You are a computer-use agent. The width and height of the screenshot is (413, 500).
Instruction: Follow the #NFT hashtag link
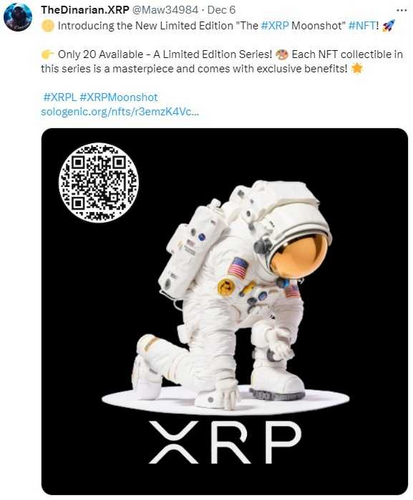(362, 26)
